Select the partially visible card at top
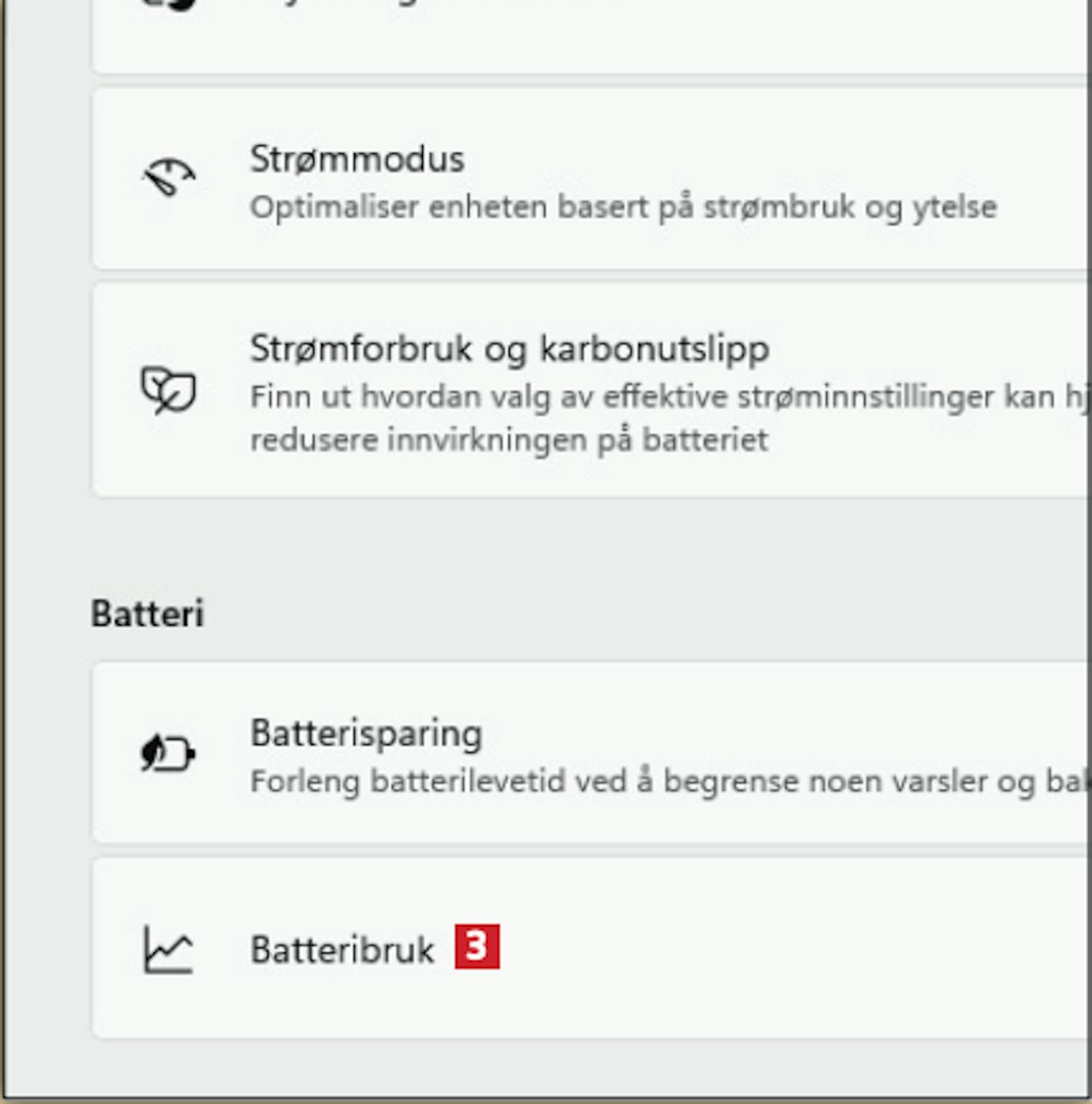The width and height of the screenshot is (1092, 1104). coord(591,36)
